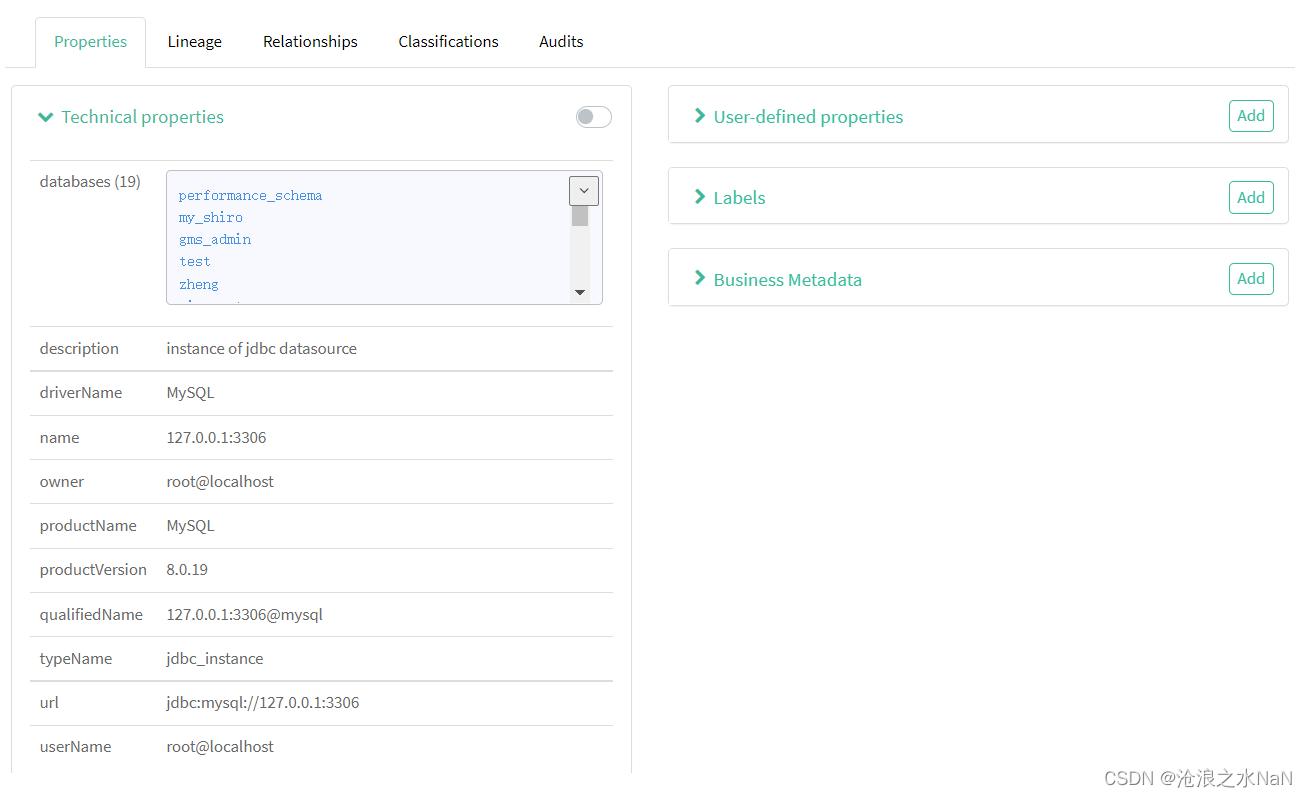
Task: Switch to the Lineage tab
Action: tap(194, 41)
